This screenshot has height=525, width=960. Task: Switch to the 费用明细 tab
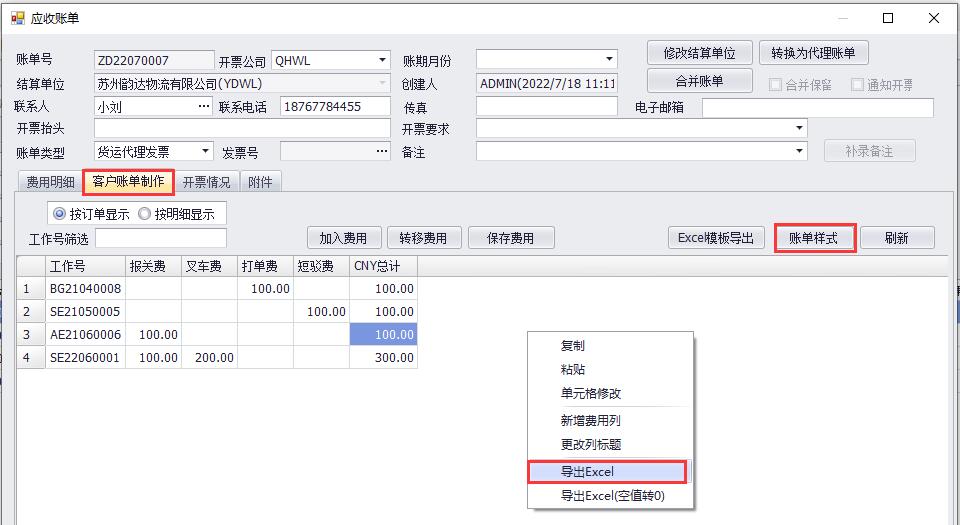pos(50,182)
